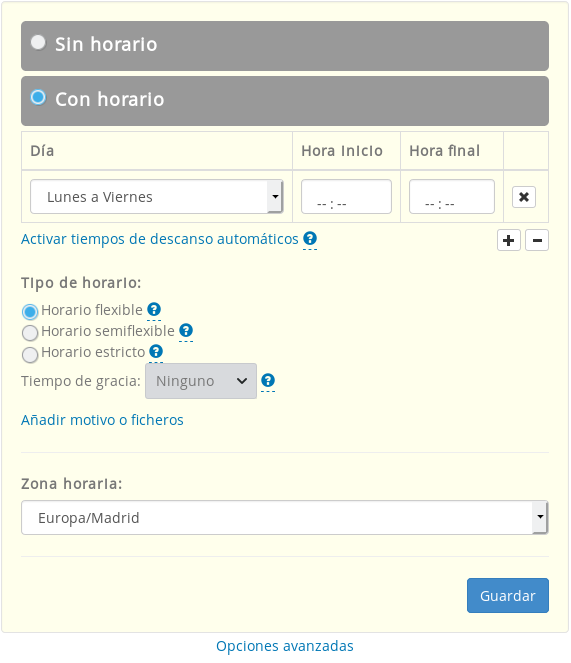Open the Lunes a Viernes day dropdown
Screen dimensions: 571x663
click(x=156, y=197)
